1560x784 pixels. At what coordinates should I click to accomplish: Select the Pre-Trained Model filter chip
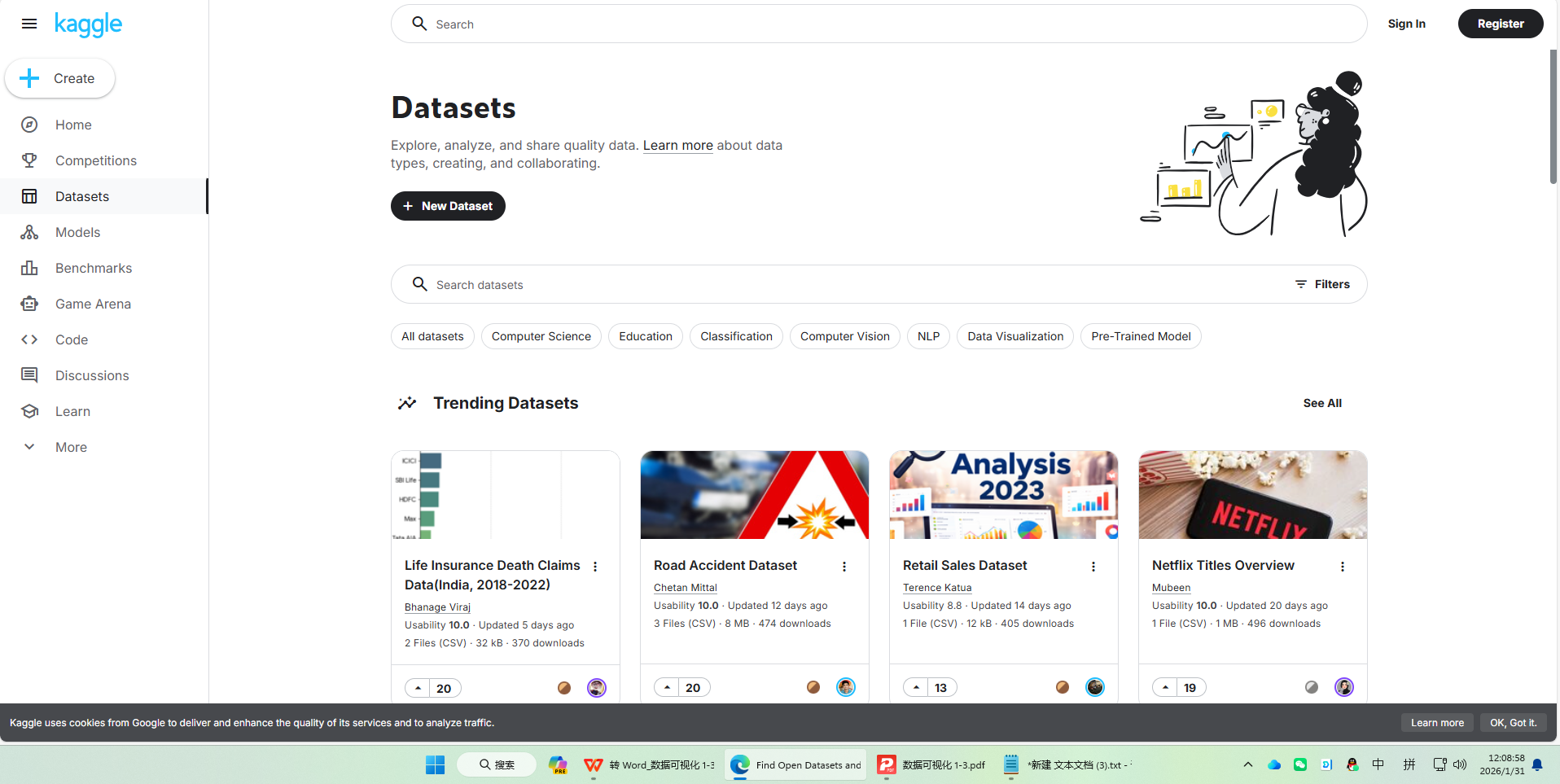pyautogui.click(x=1141, y=336)
